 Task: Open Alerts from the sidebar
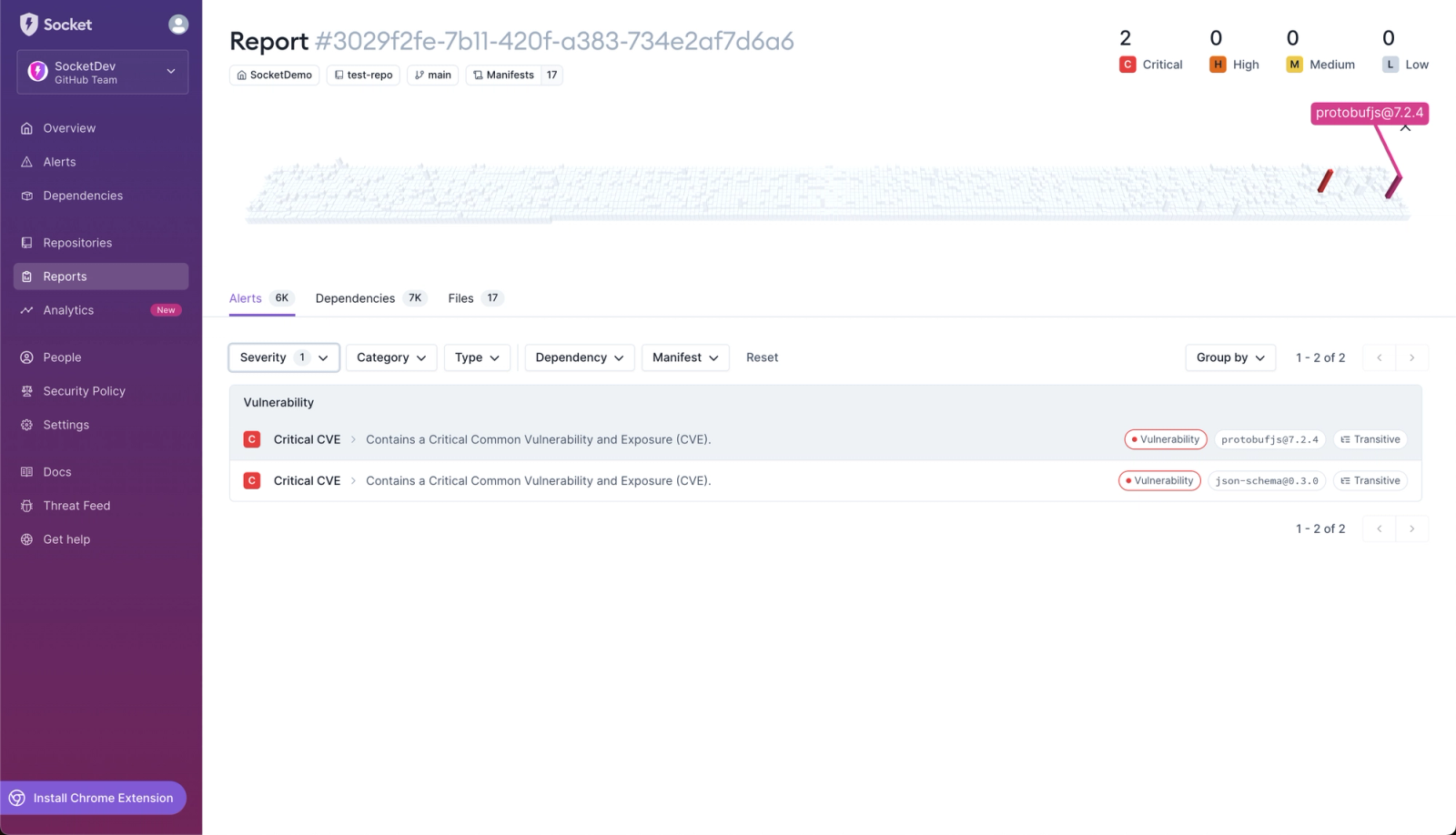pyautogui.click(x=59, y=162)
